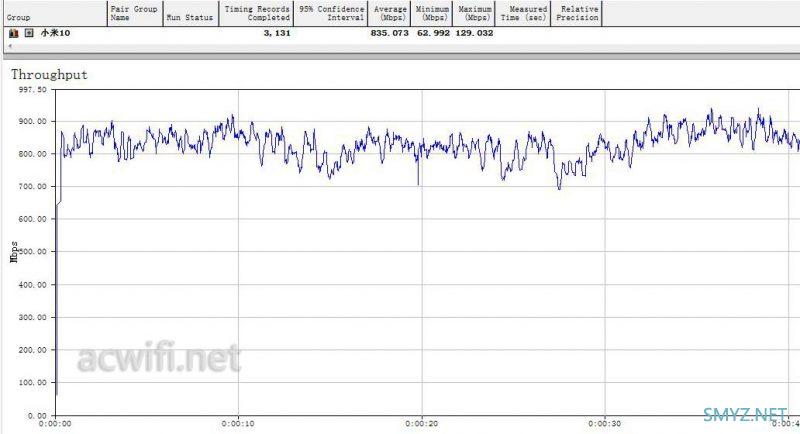Click the Measured Time (sec) header

click(523, 13)
